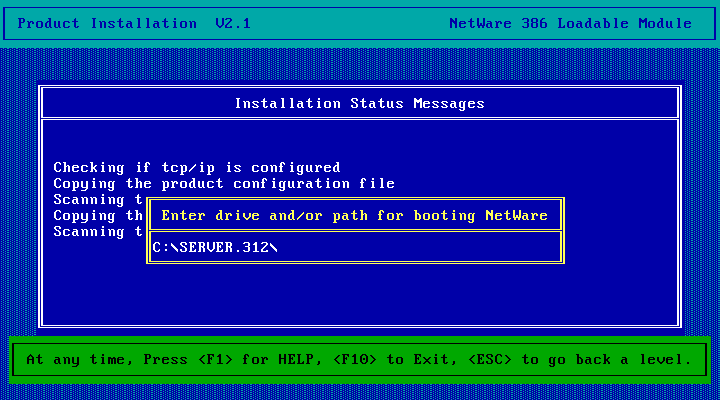This screenshot has height=400, width=720.
Task: Click the <ESC> to go back a level hint
Action: (x=580, y=360)
